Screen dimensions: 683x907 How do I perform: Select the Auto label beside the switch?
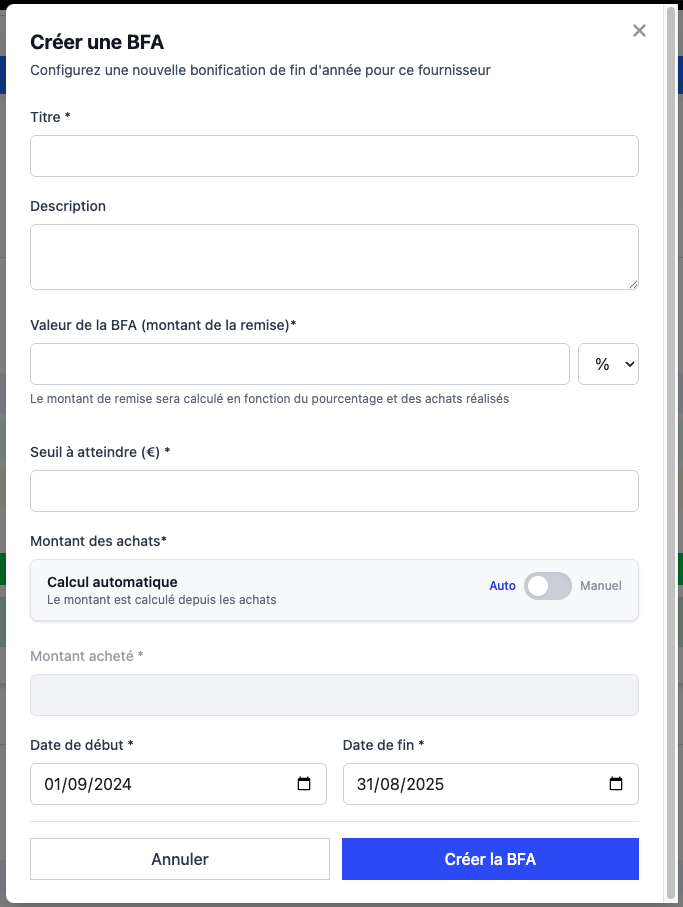502,586
